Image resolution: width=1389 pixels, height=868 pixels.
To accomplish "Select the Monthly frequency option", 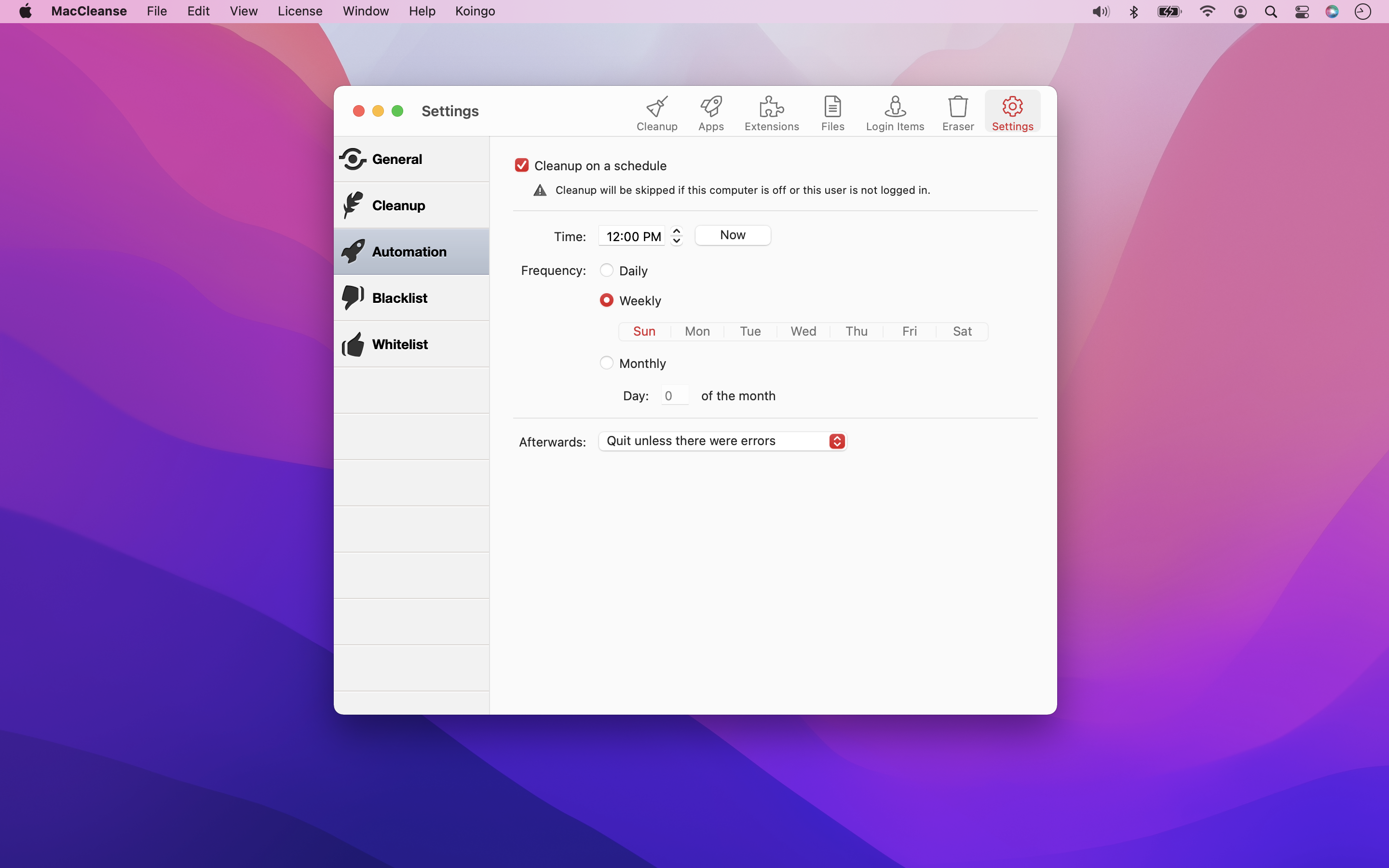I will tap(606, 363).
